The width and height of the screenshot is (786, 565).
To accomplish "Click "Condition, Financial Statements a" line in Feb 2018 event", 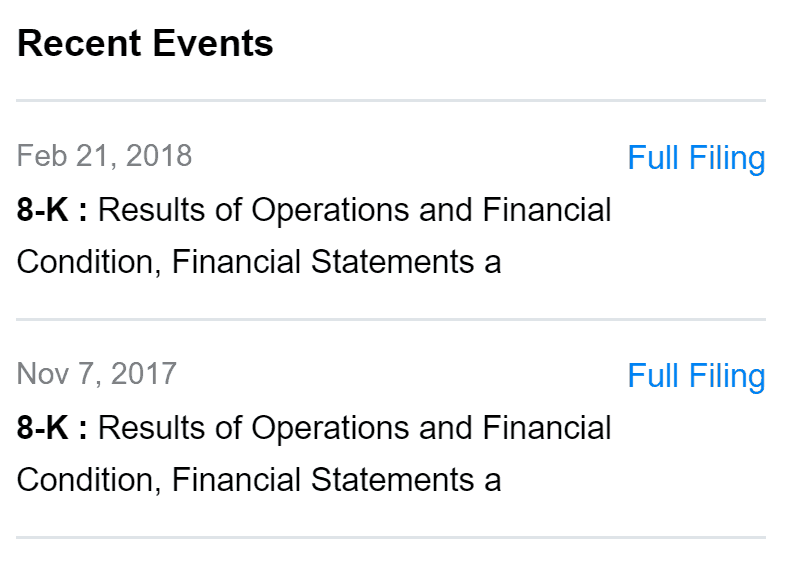I will click(x=259, y=262).
